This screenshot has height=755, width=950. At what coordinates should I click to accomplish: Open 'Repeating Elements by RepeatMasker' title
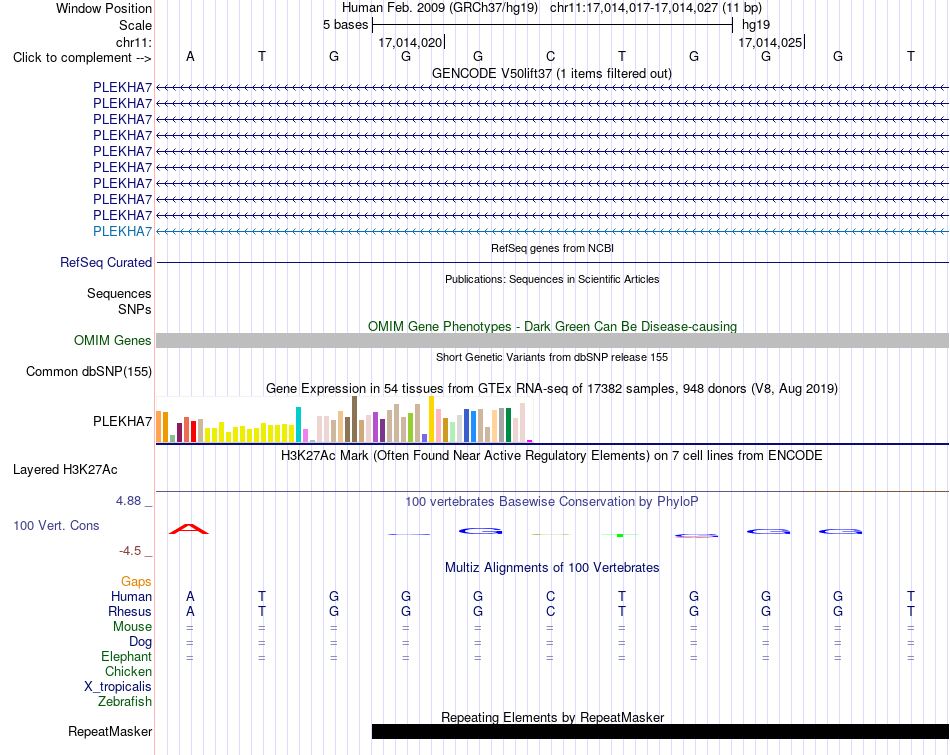pyautogui.click(x=552, y=717)
